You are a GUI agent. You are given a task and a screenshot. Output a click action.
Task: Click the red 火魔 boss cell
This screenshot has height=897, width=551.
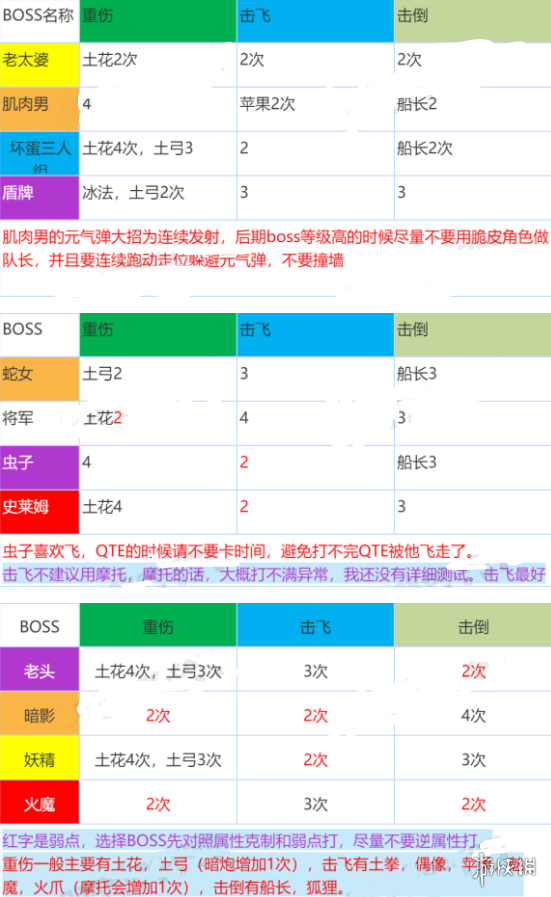(39, 803)
